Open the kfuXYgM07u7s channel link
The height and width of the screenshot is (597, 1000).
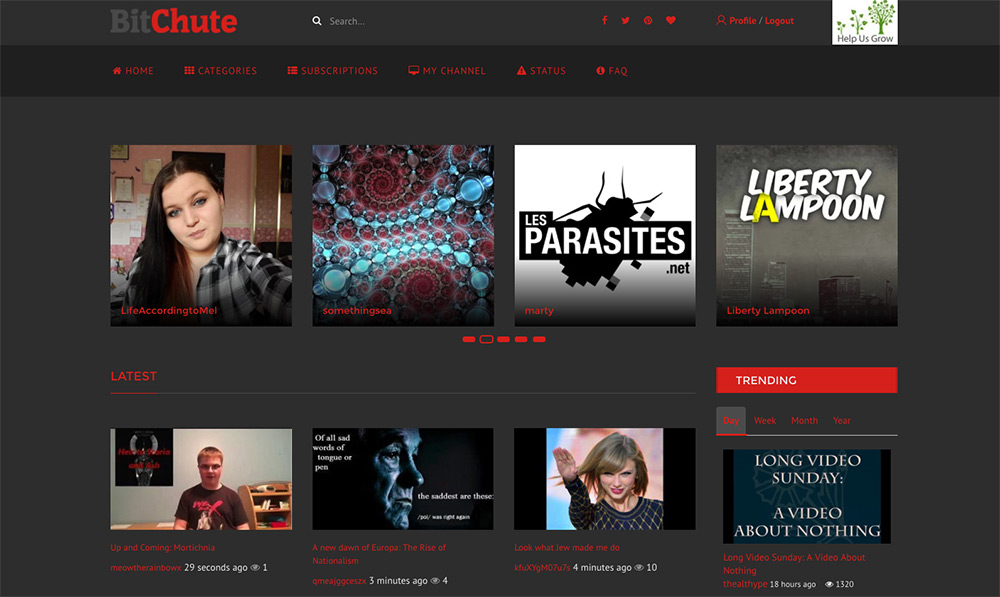542,568
